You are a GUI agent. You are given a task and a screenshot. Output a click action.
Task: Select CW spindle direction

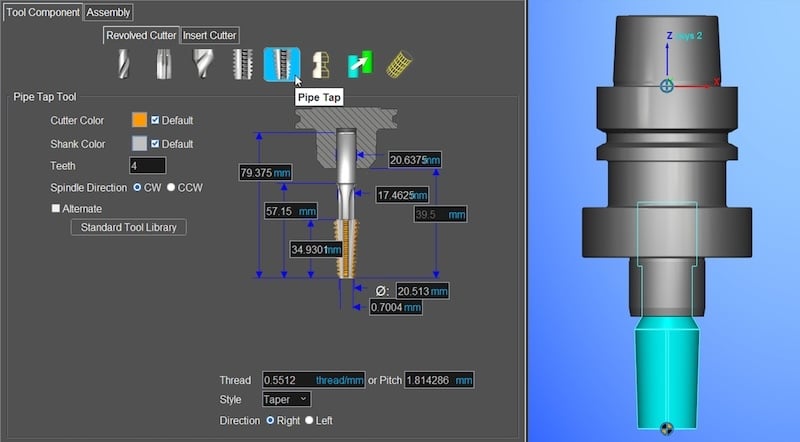[137, 187]
